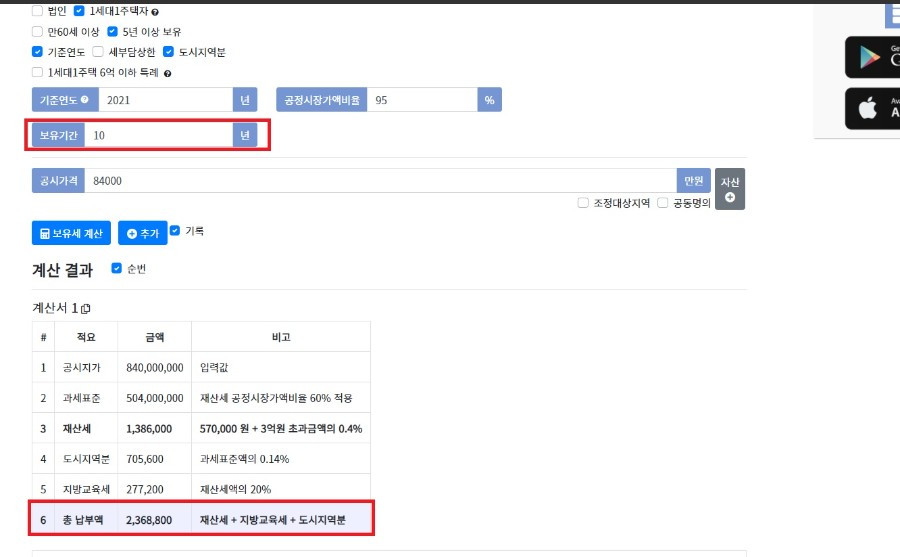Click 재산세 amount 1,386,000
Screen dimensions: 900x557
tap(149, 428)
